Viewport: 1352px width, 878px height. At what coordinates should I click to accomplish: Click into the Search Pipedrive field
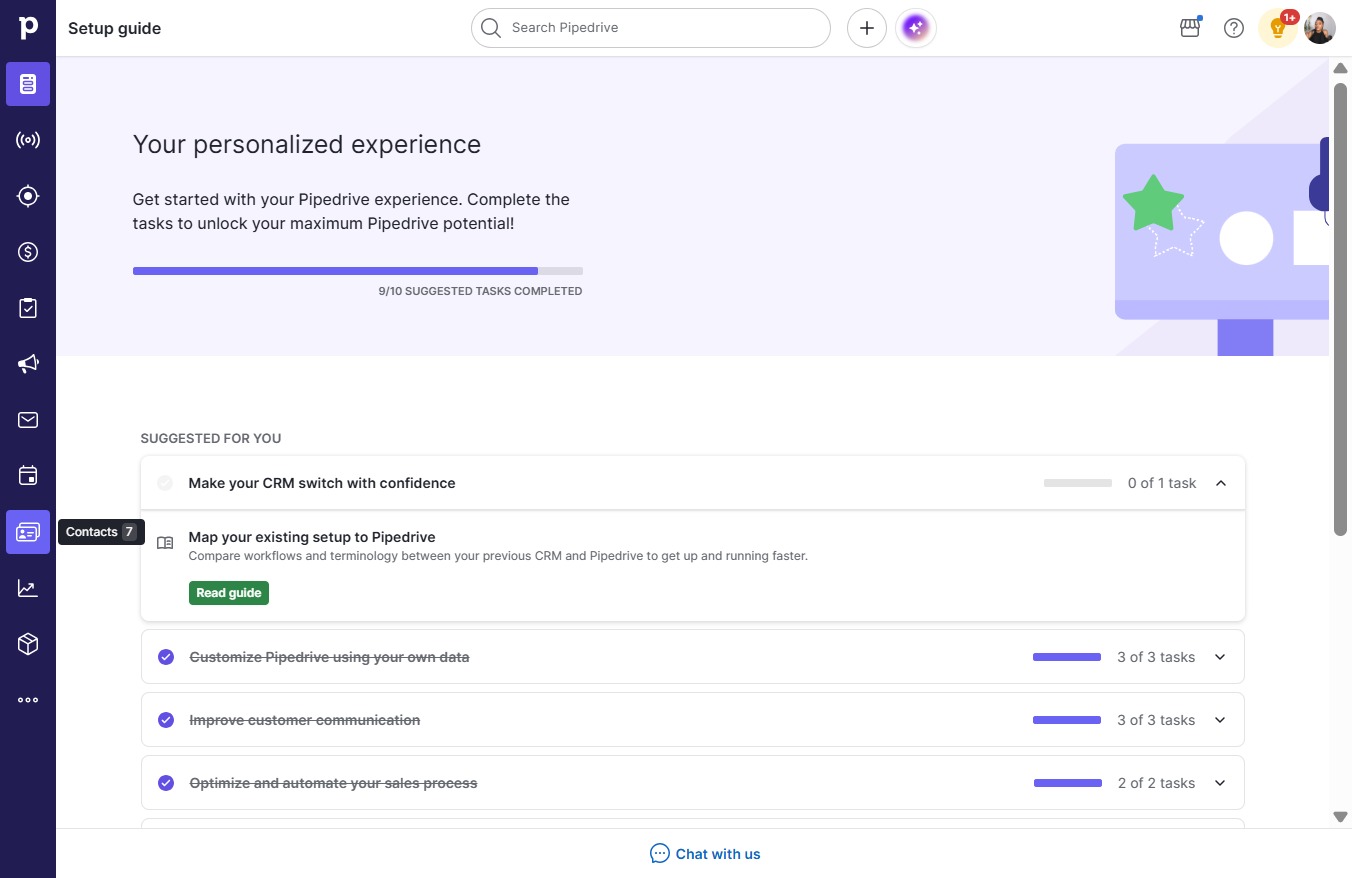point(651,28)
